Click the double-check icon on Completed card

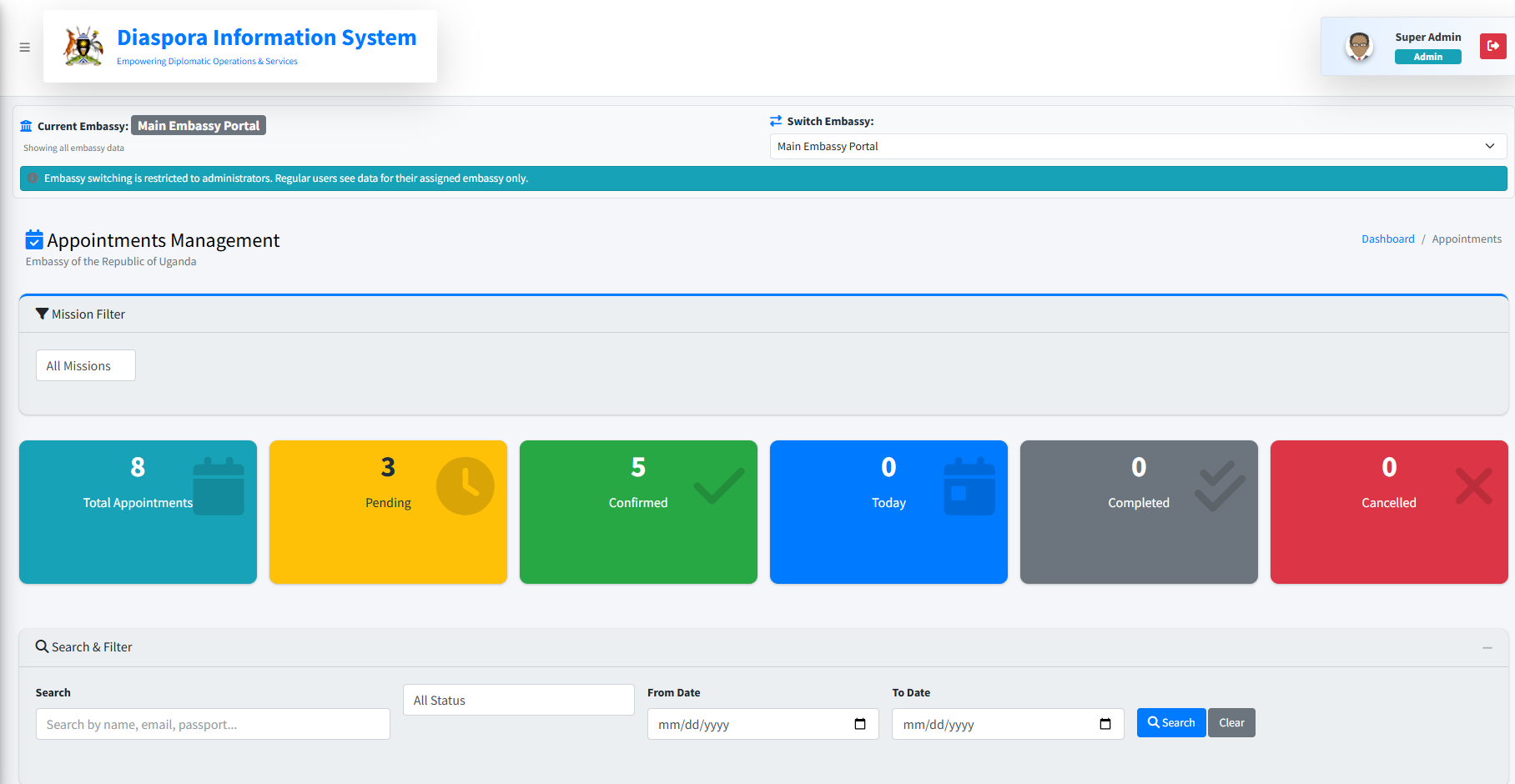(1220, 486)
